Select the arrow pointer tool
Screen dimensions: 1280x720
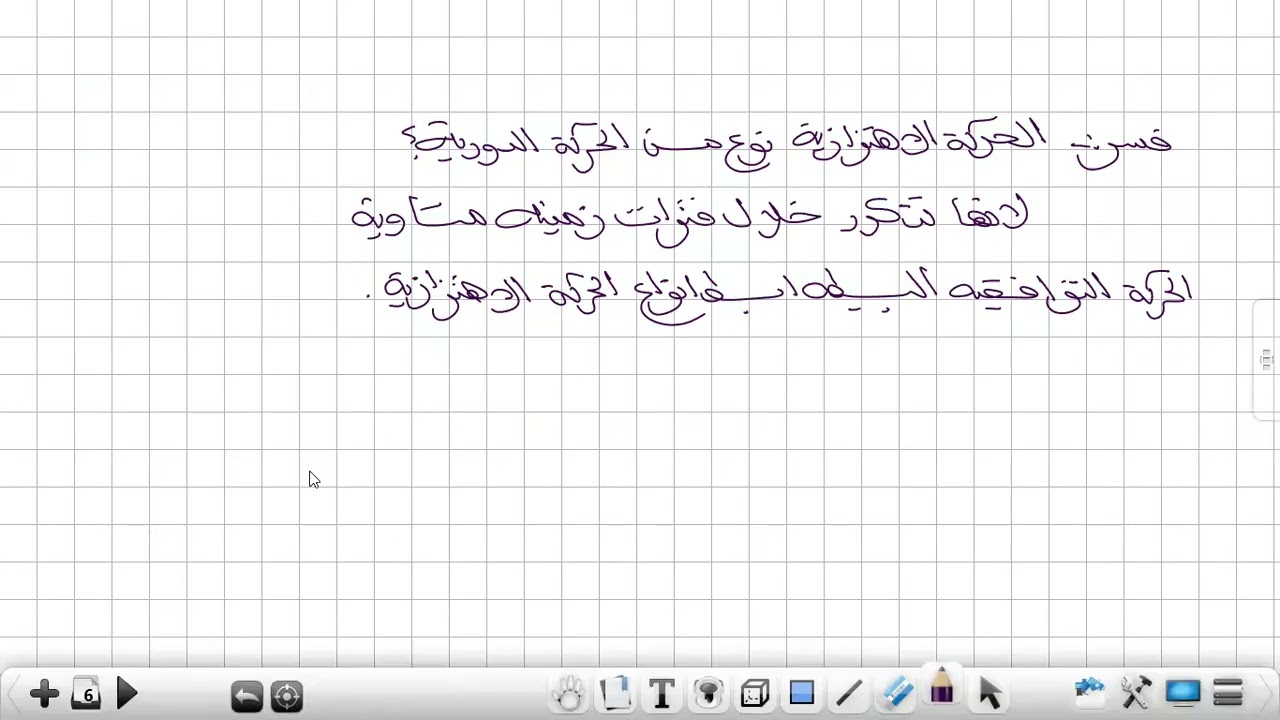coord(990,693)
